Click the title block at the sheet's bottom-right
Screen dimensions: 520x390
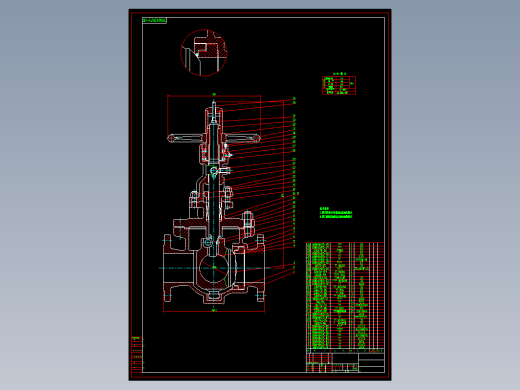pos(345,363)
